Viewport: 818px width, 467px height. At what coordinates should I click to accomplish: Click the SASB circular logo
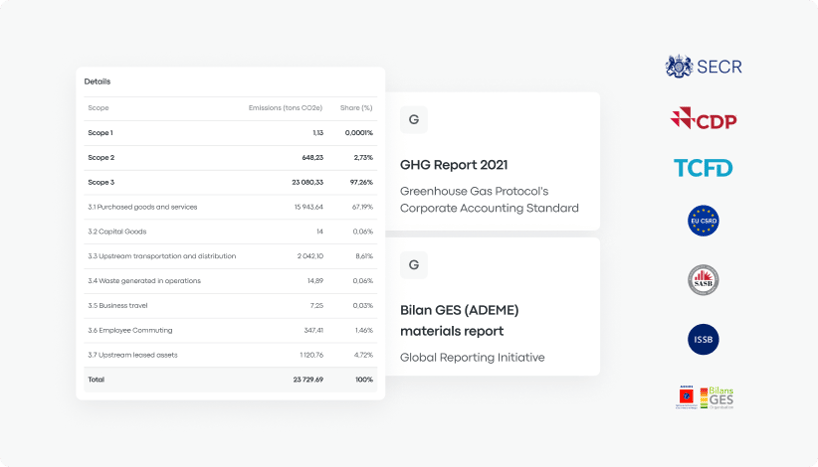point(703,280)
